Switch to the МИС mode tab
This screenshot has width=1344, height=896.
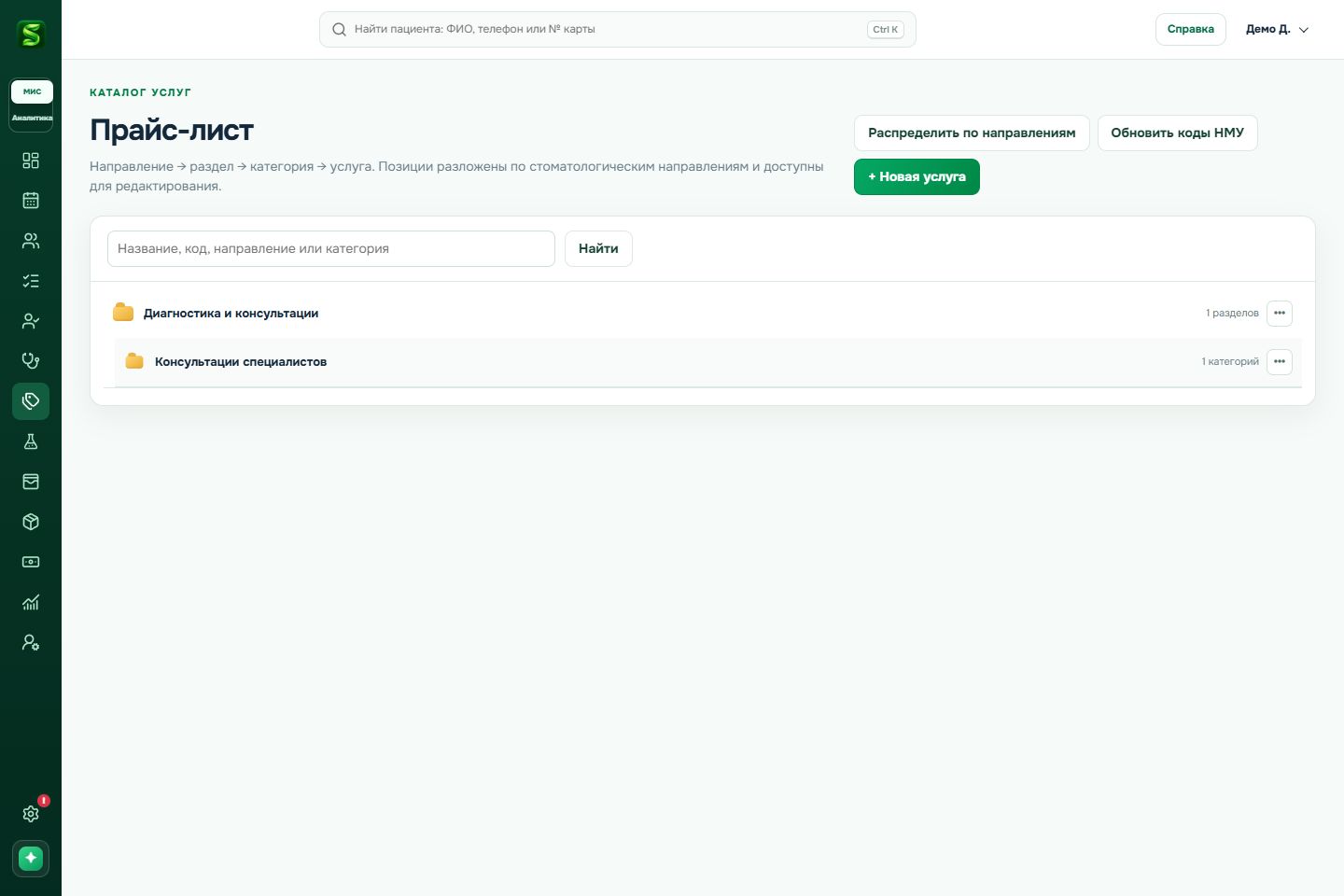pyautogui.click(x=32, y=91)
